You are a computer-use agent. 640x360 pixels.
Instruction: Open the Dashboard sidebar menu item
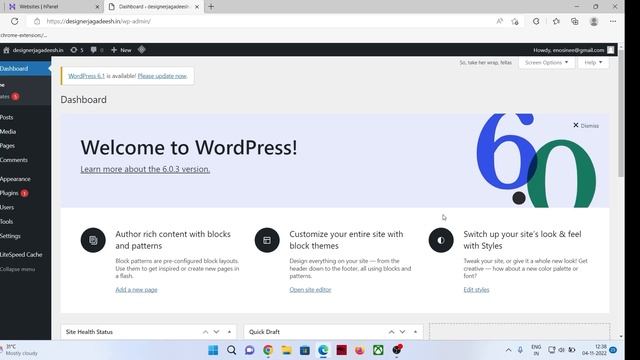coord(25,69)
